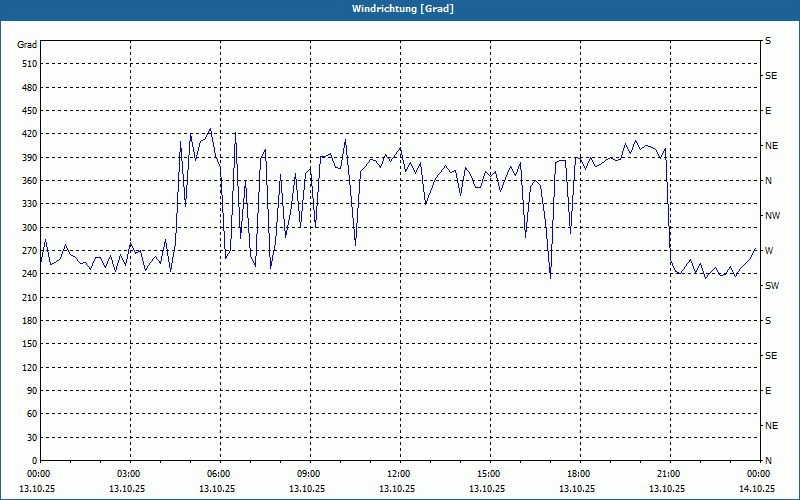Select the "N" compass label at the 0 level
The height and width of the screenshot is (500, 800).
point(768,461)
